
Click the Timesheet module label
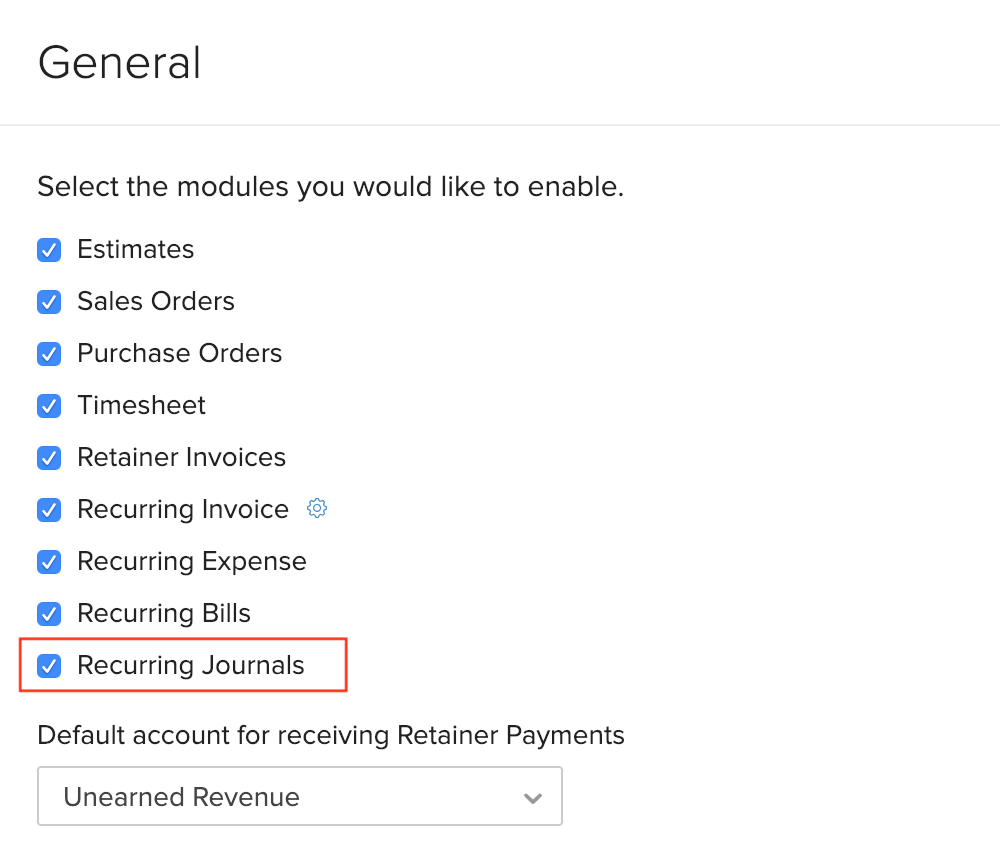click(141, 406)
